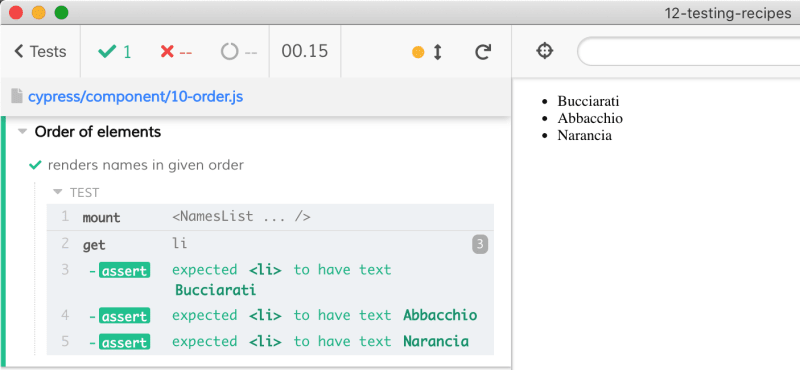Rerun all tests with the reload icon
The width and height of the screenshot is (800, 370).
pyautogui.click(x=483, y=52)
